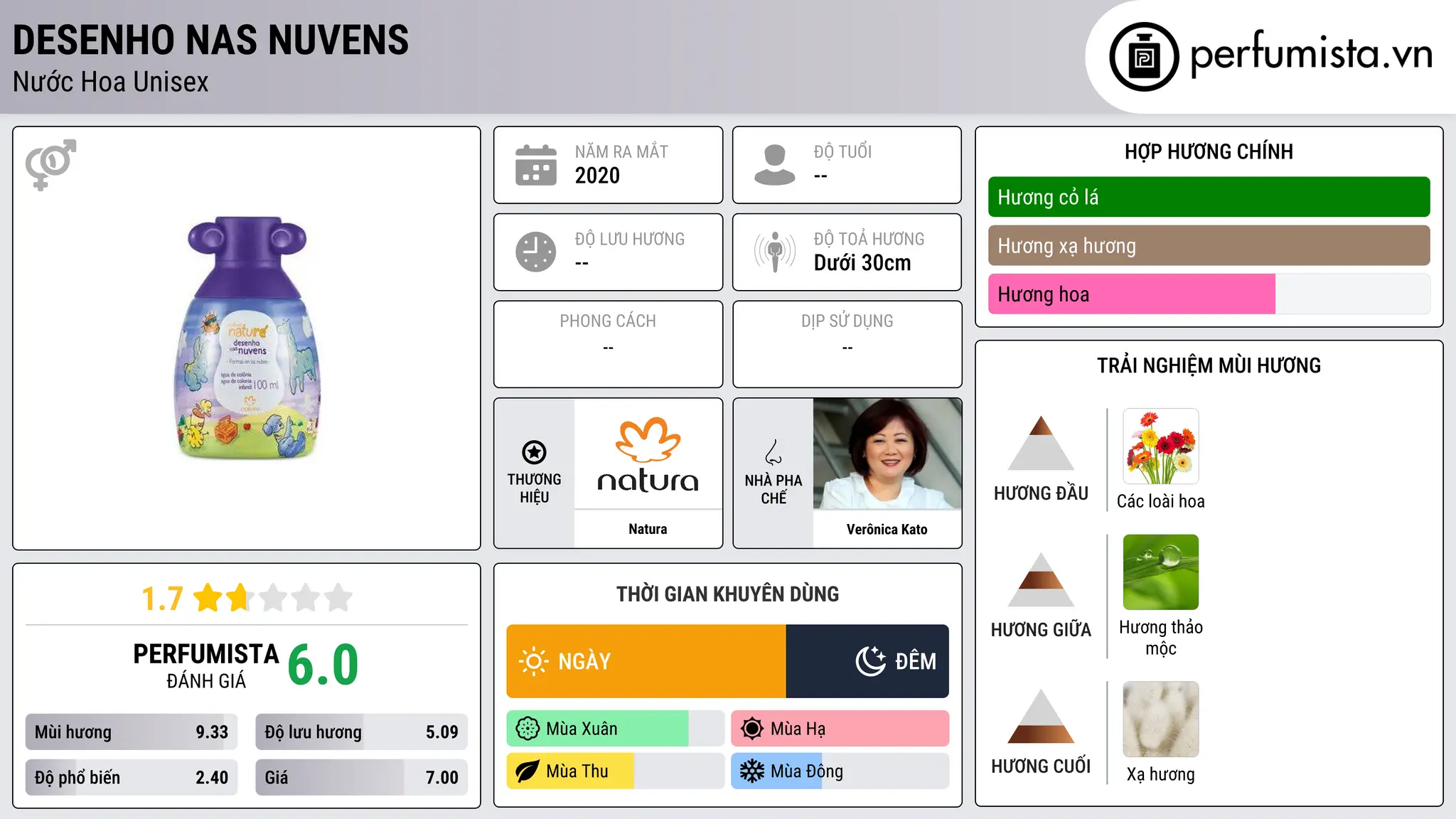
Task: Click the sun icon in the Ngày bar
Action: tap(534, 661)
